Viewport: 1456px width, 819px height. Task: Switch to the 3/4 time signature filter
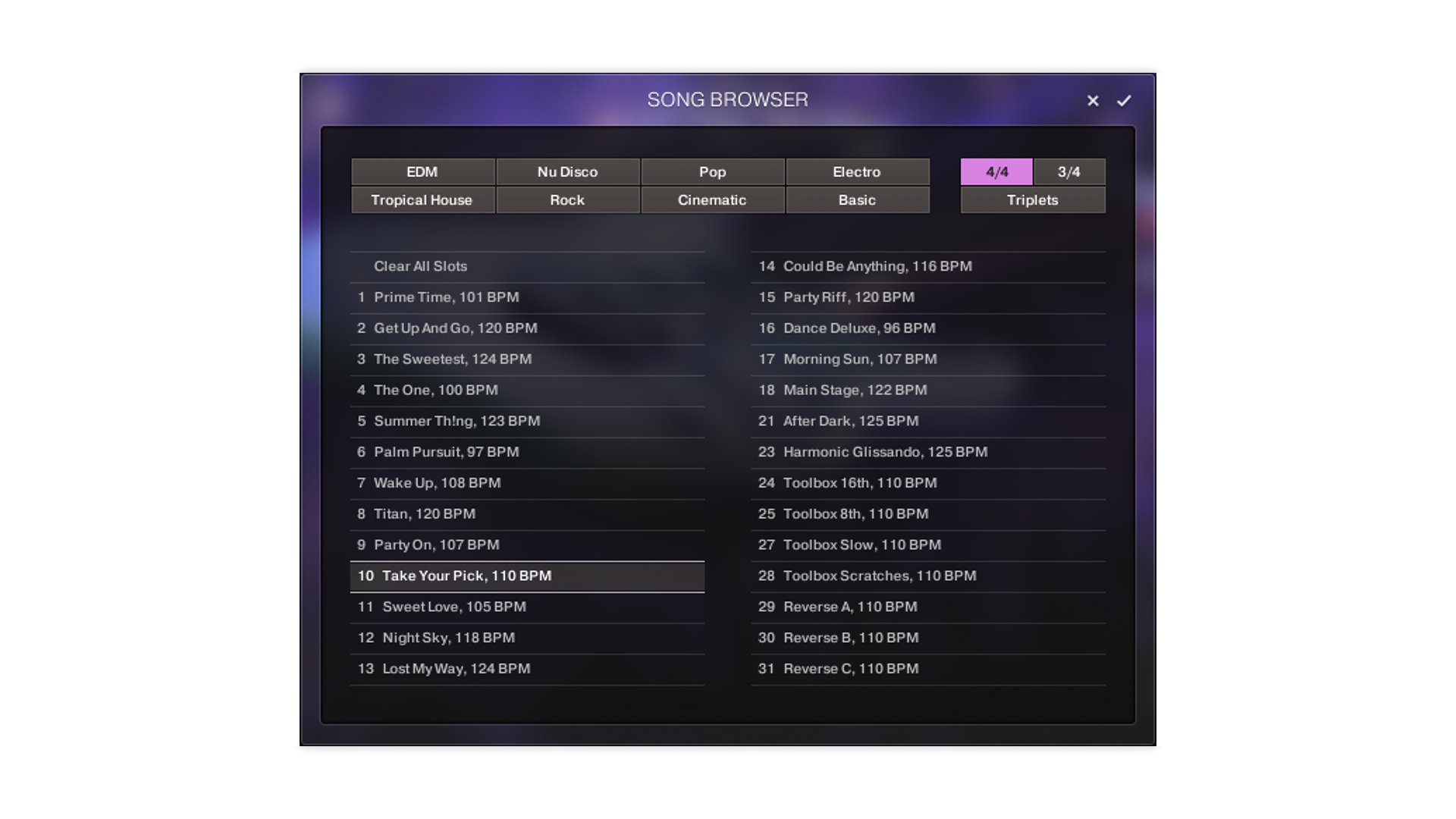point(1069,172)
